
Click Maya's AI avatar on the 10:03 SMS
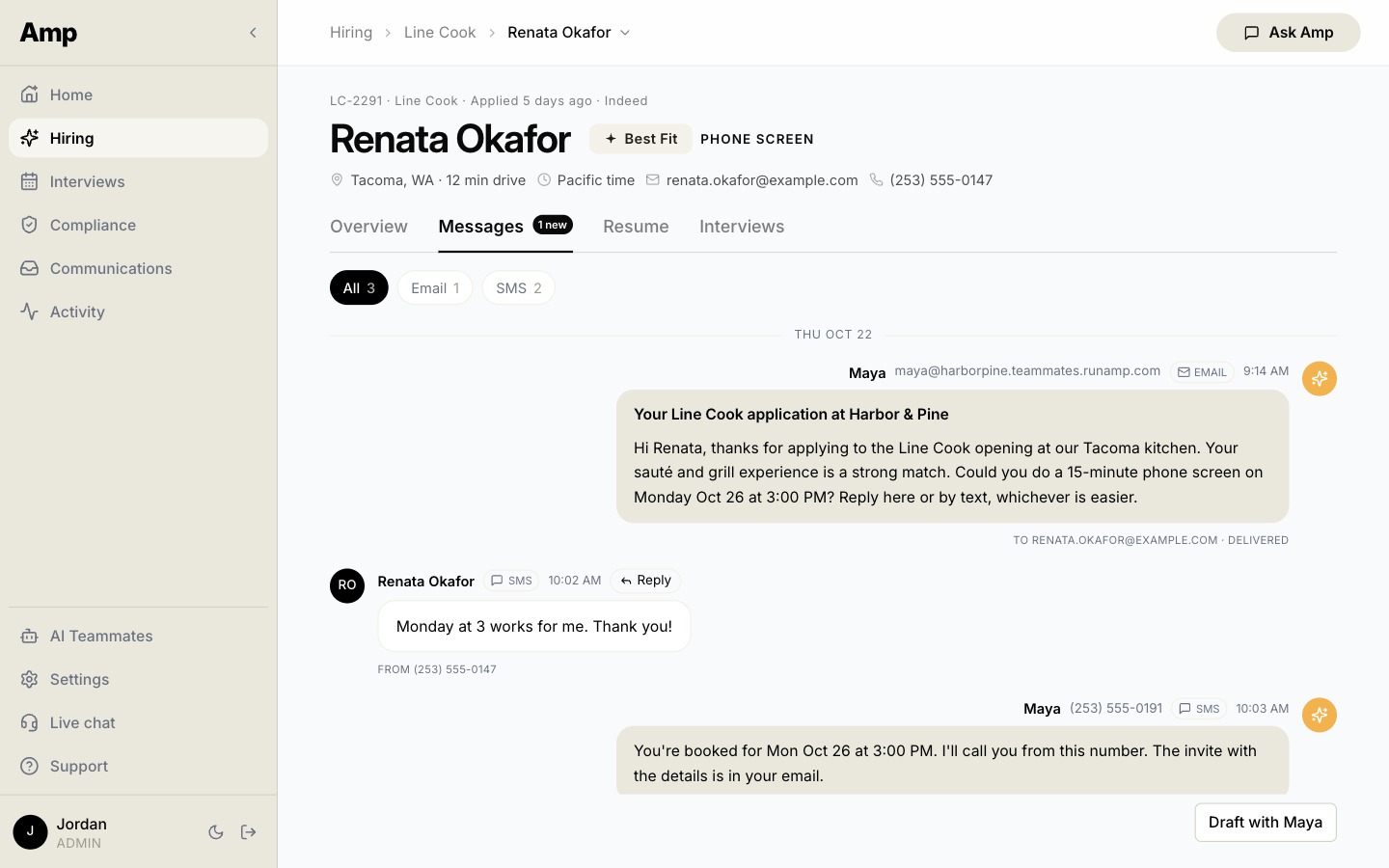[x=1320, y=715]
